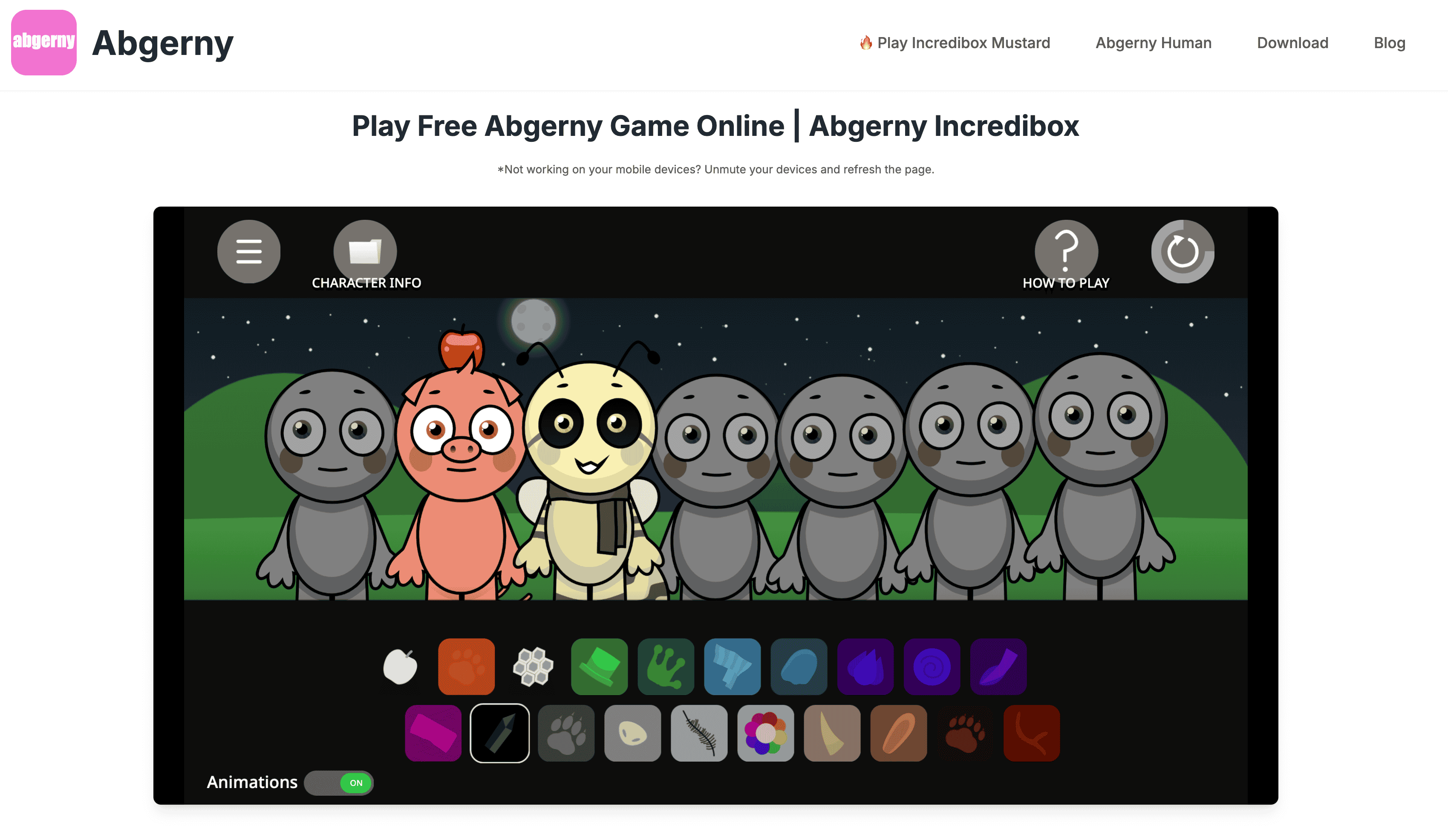Select the brown bean-shaped icon
Image resolution: width=1448 pixels, height=840 pixels.
point(899,733)
